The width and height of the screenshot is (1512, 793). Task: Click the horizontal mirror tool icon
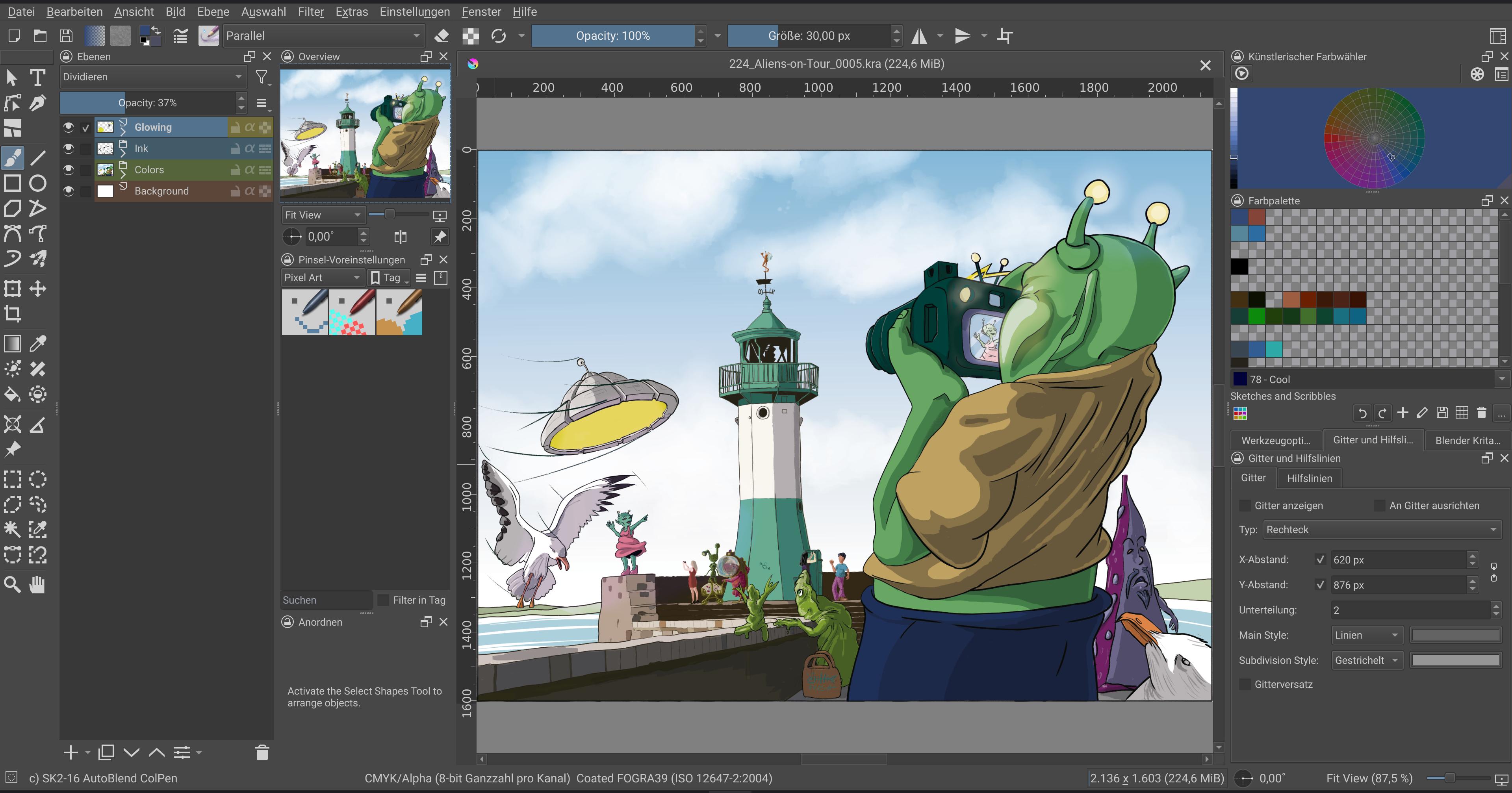pyautogui.click(x=919, y=36)
